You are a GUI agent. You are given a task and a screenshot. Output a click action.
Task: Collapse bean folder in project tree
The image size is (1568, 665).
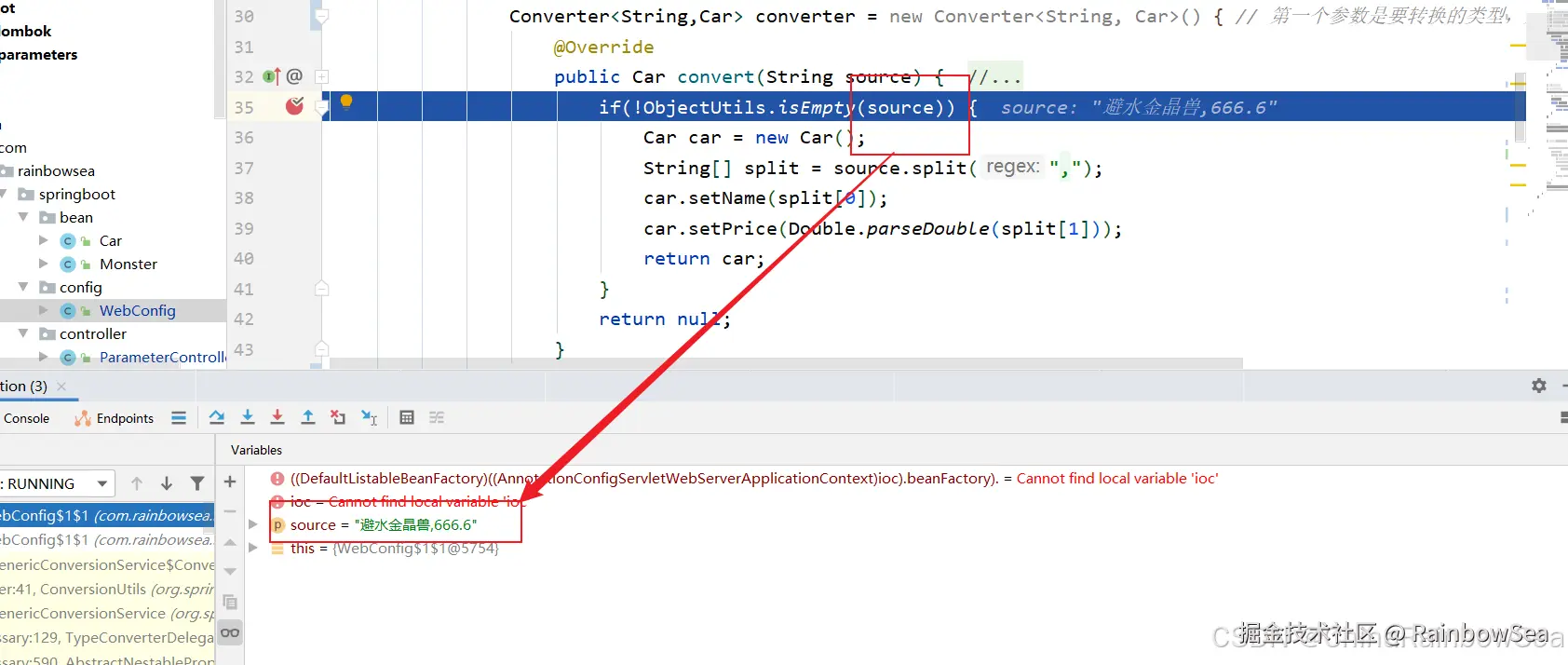(x=23, y=217)
